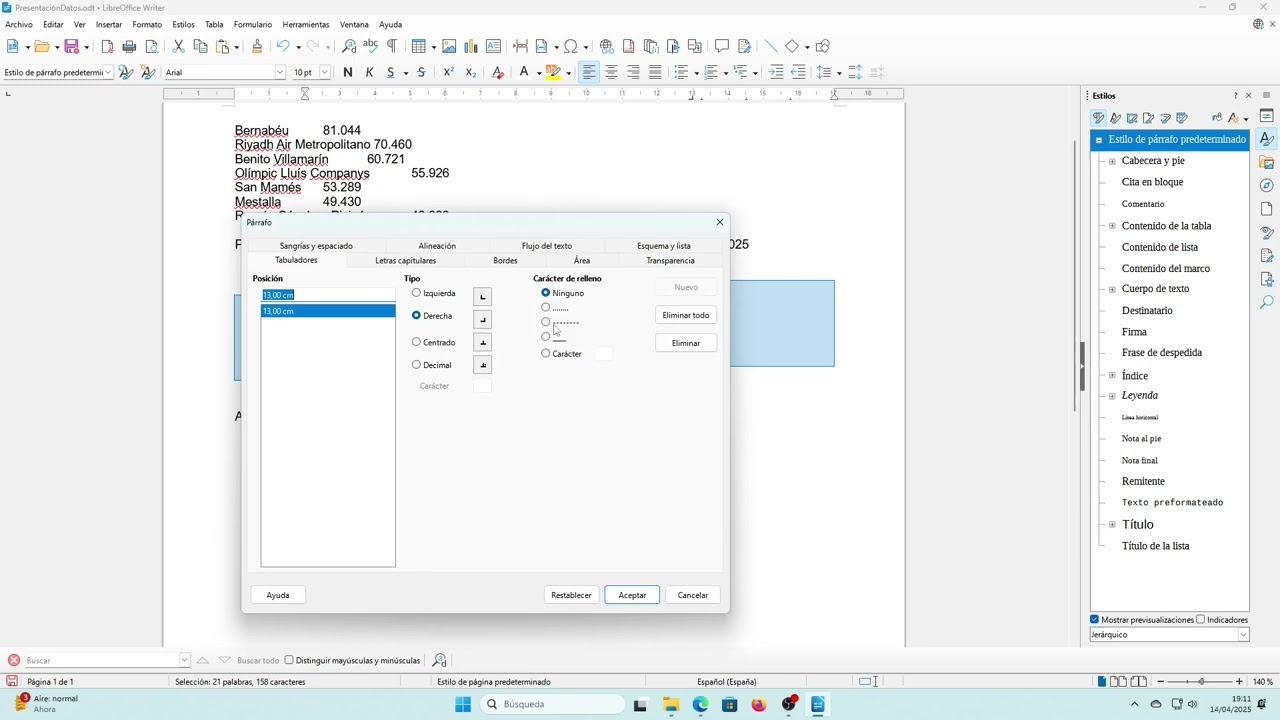Switch to Sangrías y espaciado tab
This screenshot has height=720, width=1280.
click(x=316, y=245)
